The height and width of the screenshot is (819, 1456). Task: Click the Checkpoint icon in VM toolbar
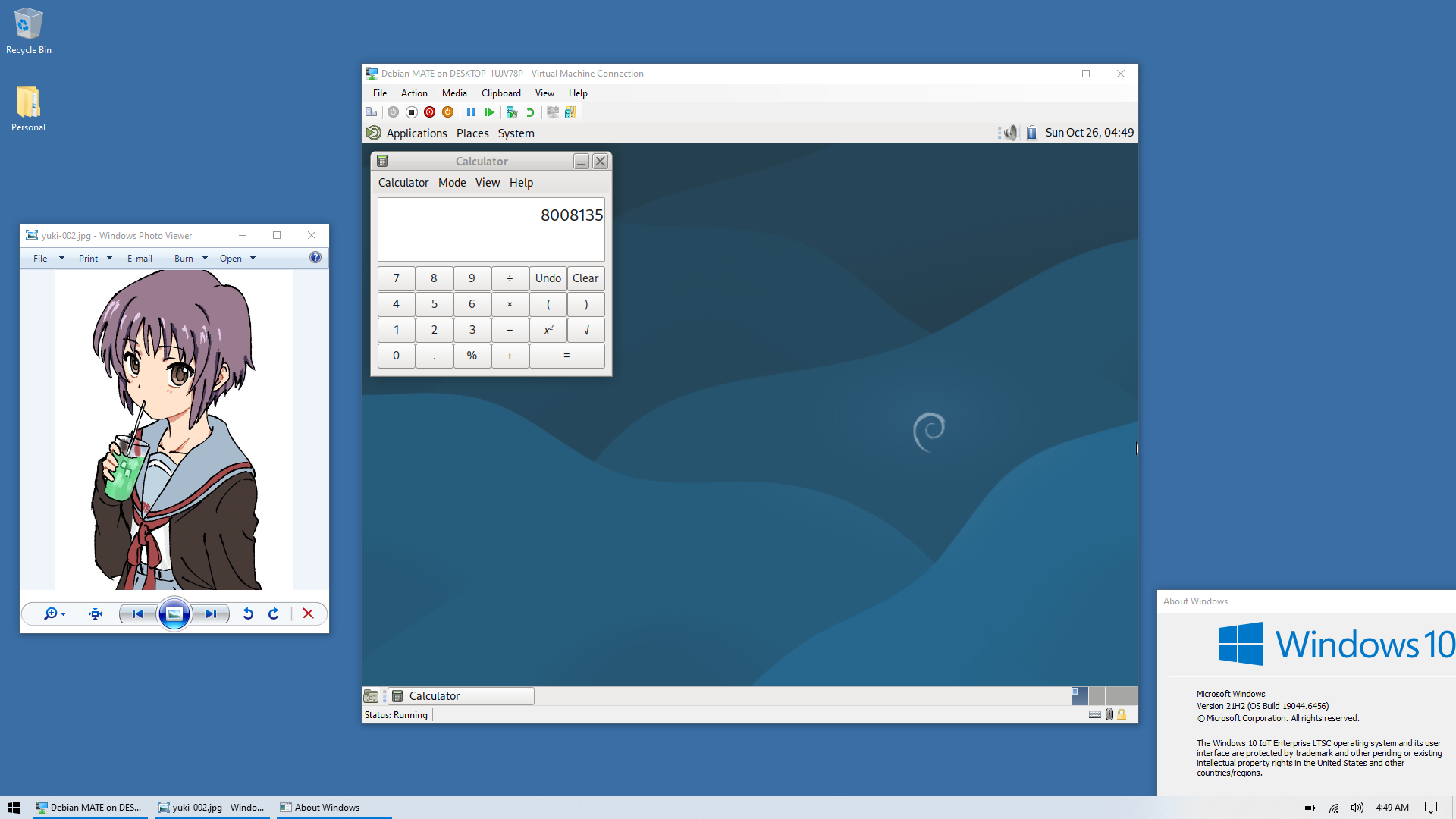pos(512,112)
